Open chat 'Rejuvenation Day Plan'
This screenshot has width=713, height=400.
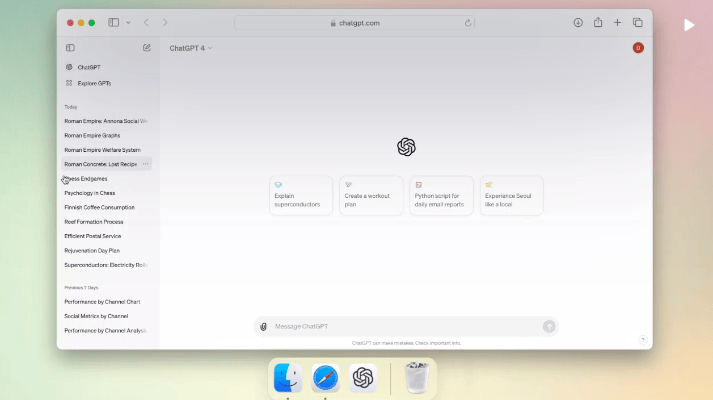(92, 250)
